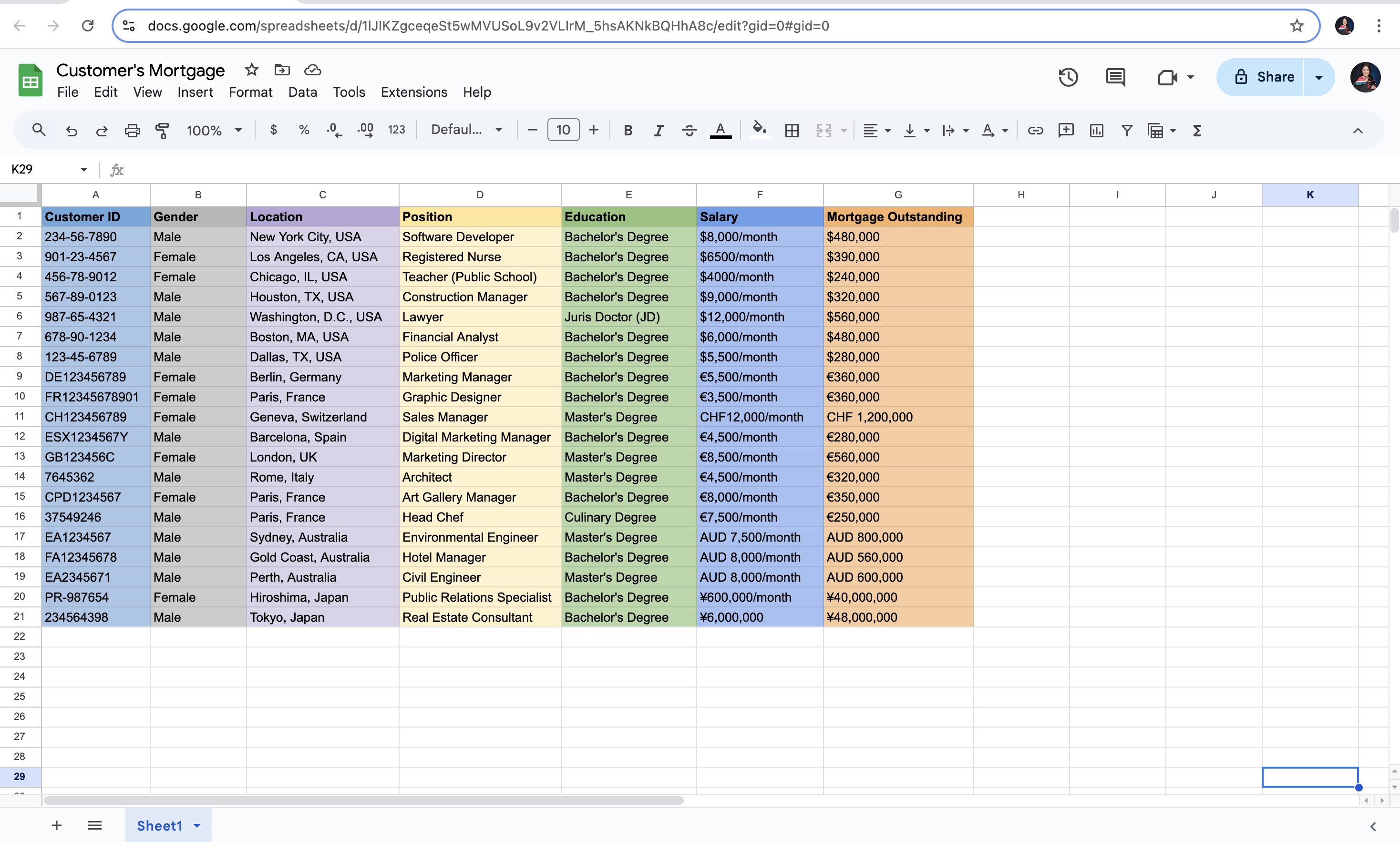Toggle italic formatting
Viewport: 1400px width, 842px height.
(x=658, y=131)
